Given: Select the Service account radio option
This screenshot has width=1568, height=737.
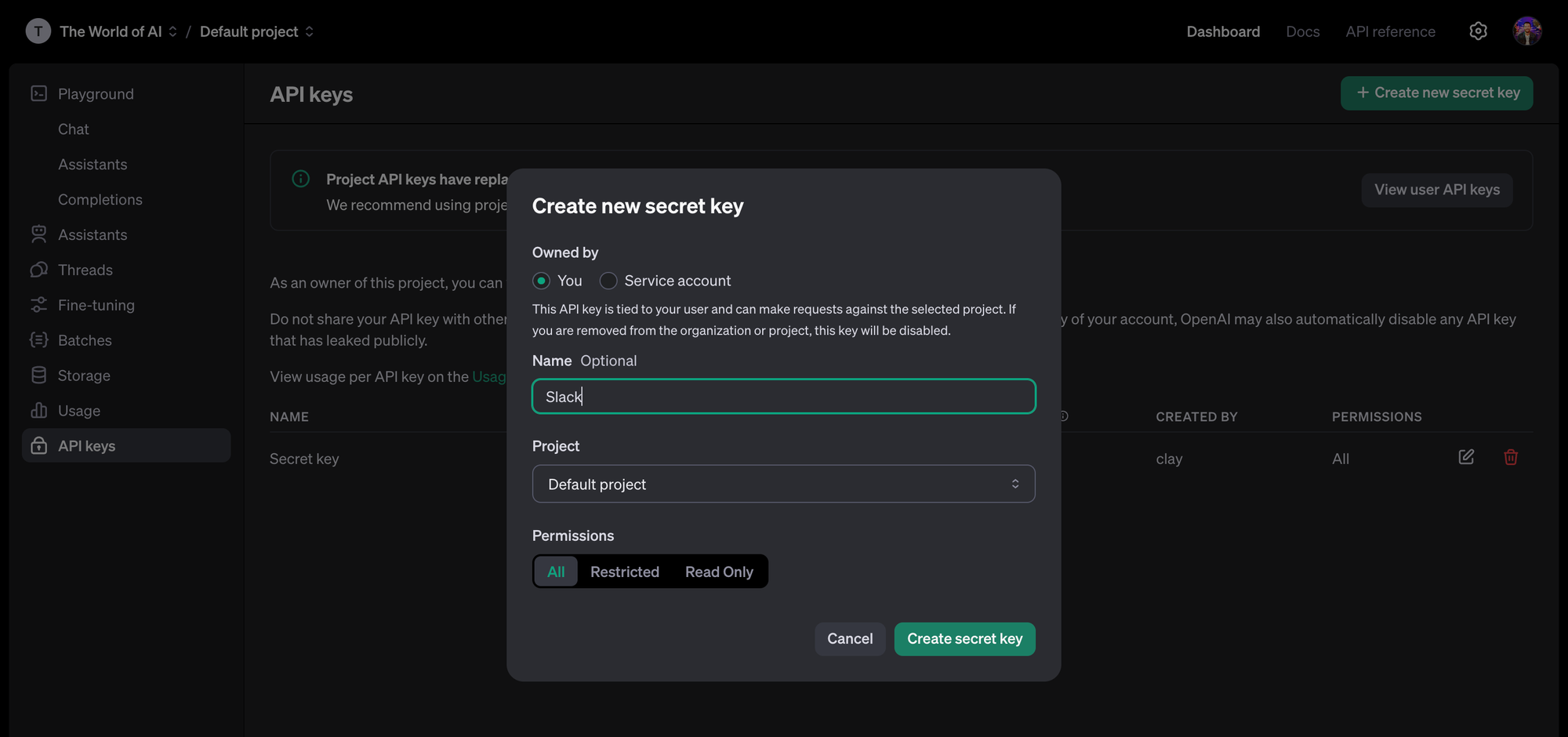Looking at the screenshot, I should 608,281.
